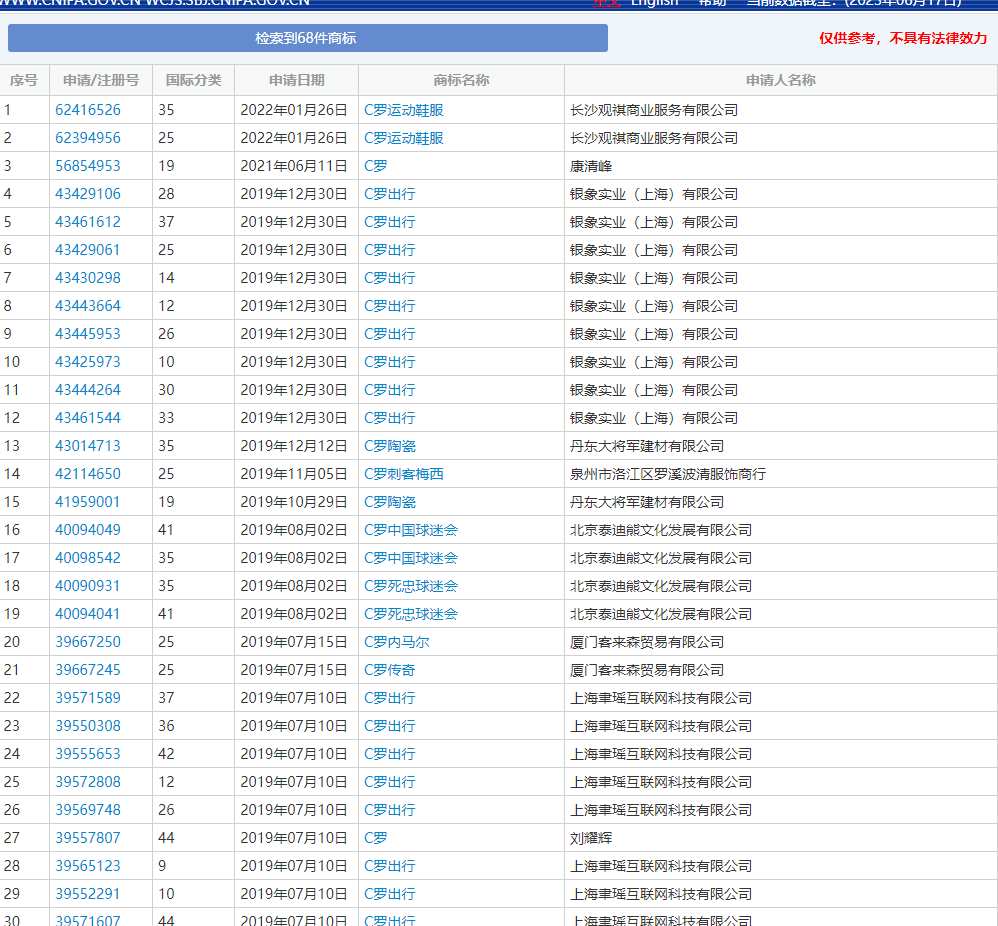The image size is (998, 926).
Task: Open registration number 43425973
Action: point(88,362)
